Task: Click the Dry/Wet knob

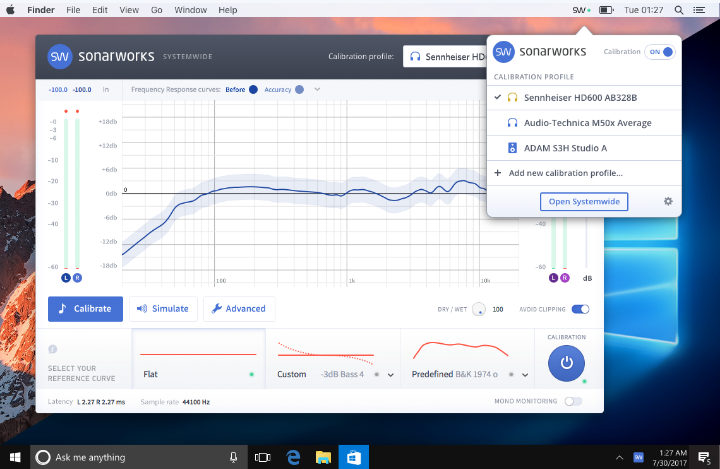Action: tap(478, 309)
